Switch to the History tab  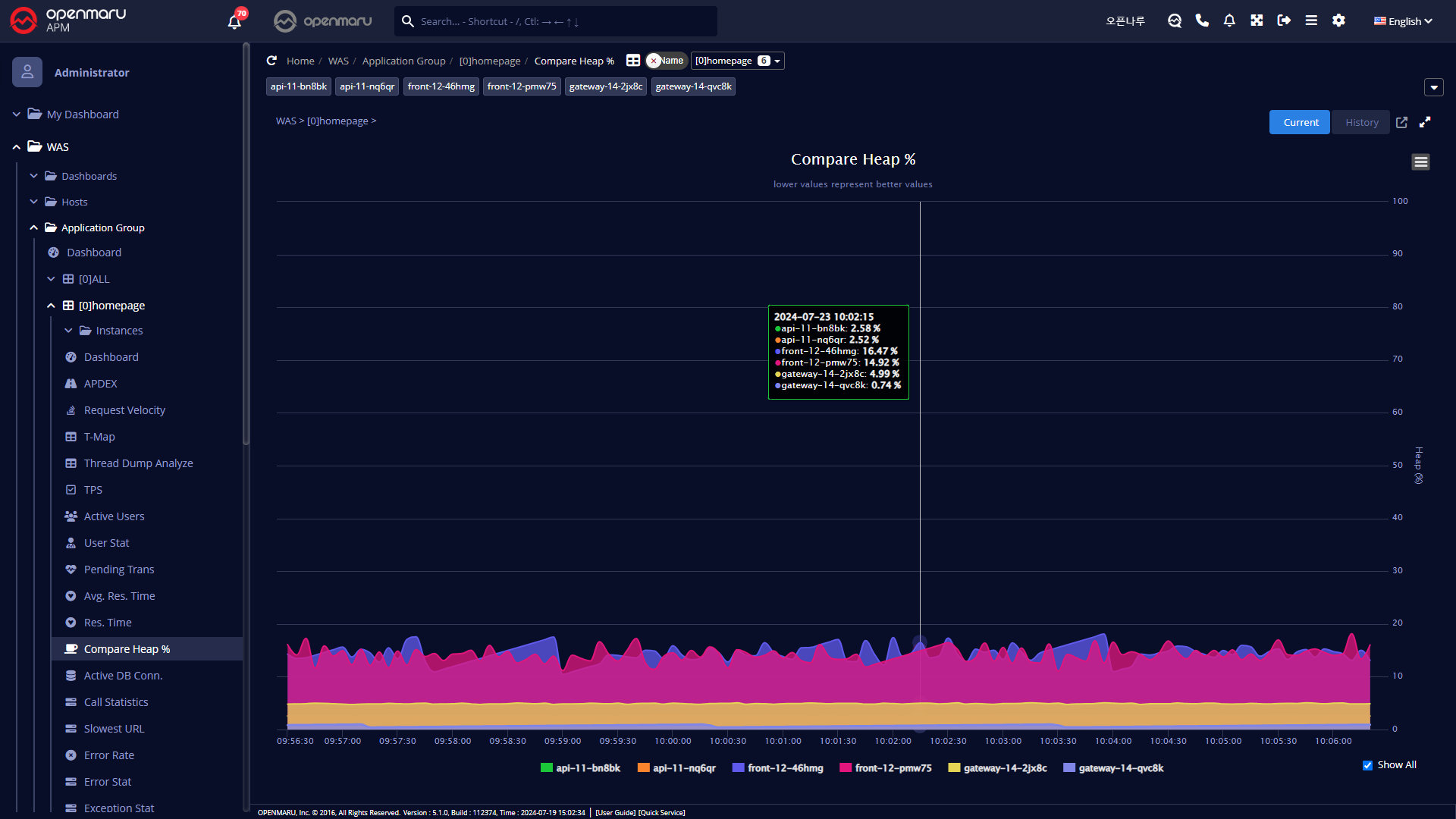[x=1361, y=122]
